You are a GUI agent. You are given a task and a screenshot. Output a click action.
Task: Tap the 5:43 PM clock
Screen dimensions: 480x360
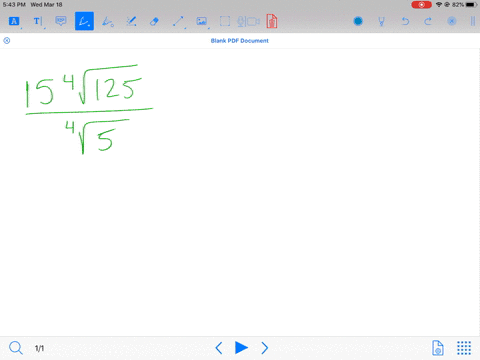14,5
